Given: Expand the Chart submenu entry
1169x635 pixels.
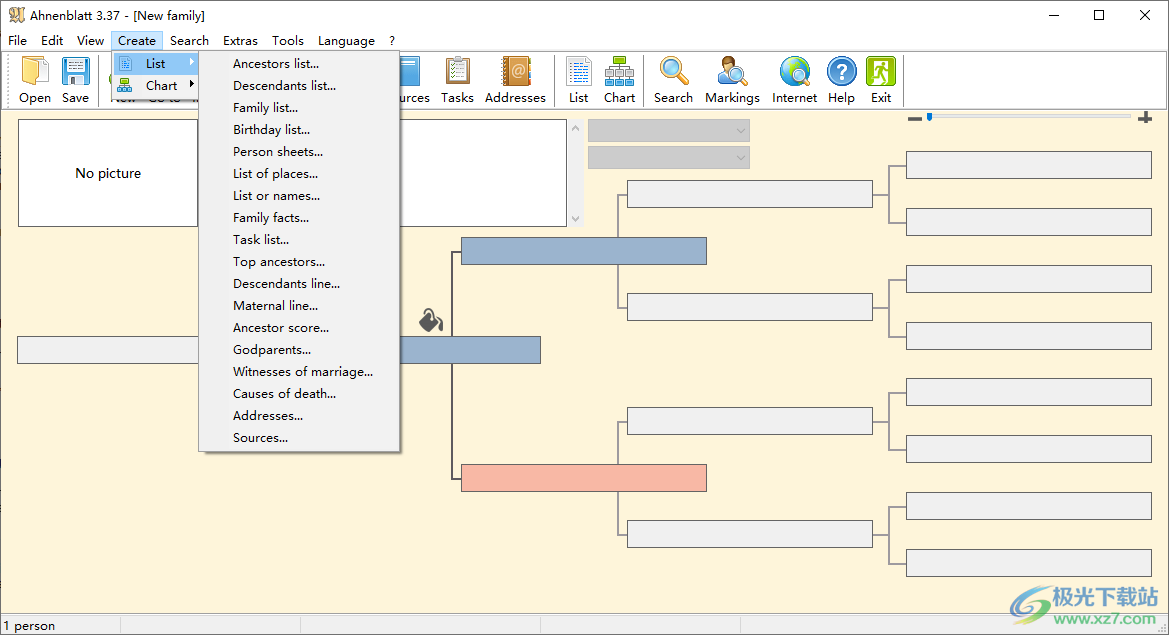Looking at the screenshot, I should click(156, 86).
